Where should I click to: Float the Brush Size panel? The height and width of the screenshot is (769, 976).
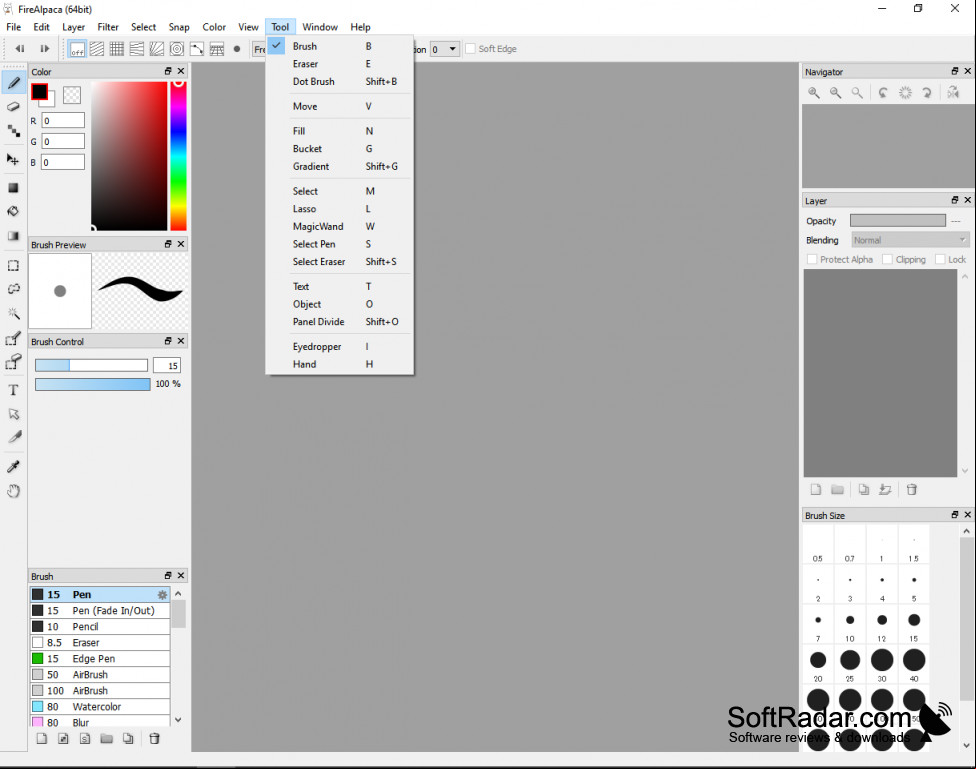click(x=955, y=515)
